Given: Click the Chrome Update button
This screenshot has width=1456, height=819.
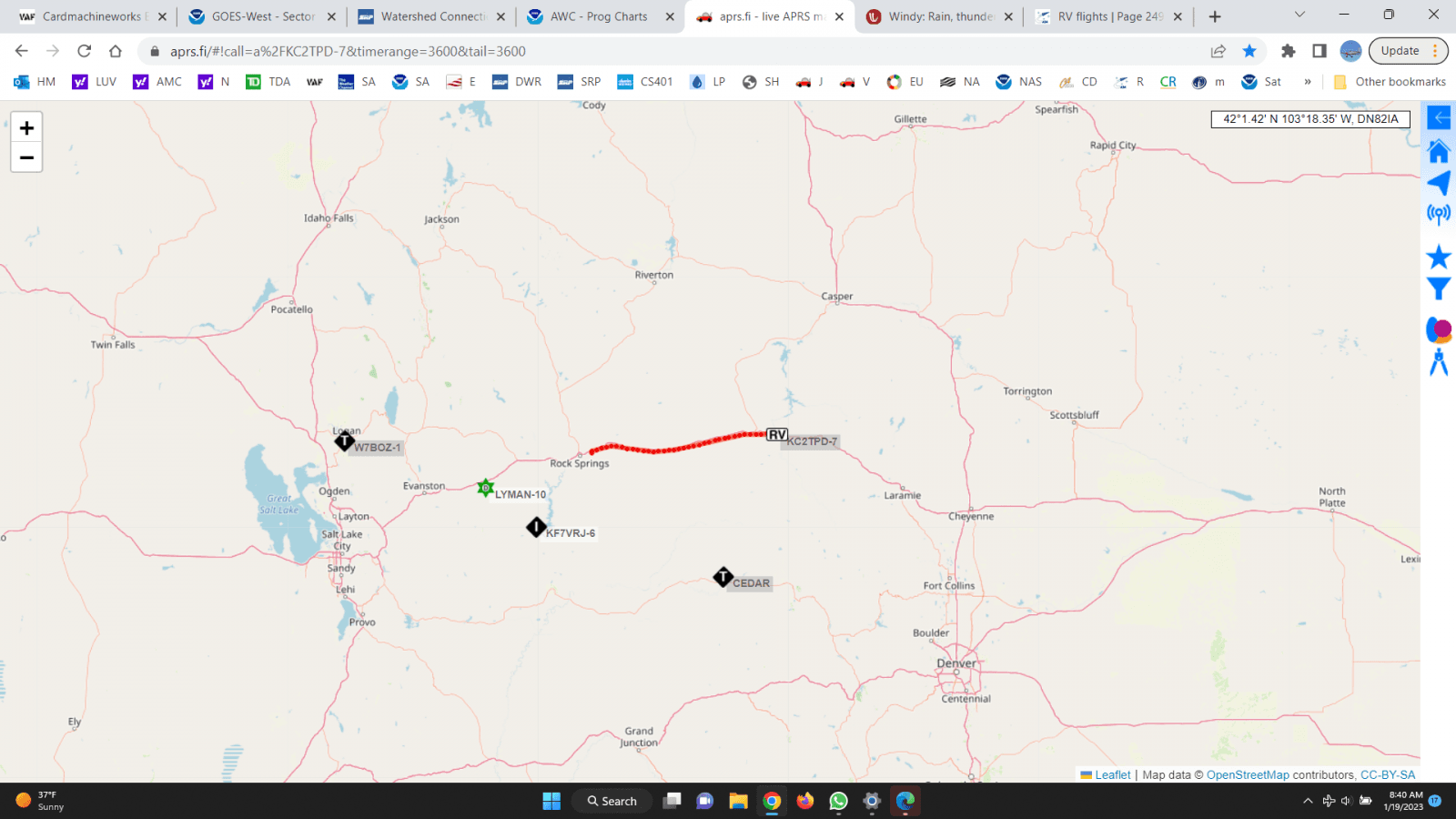Looking at the screenshot, I should tap(1400, 51).
